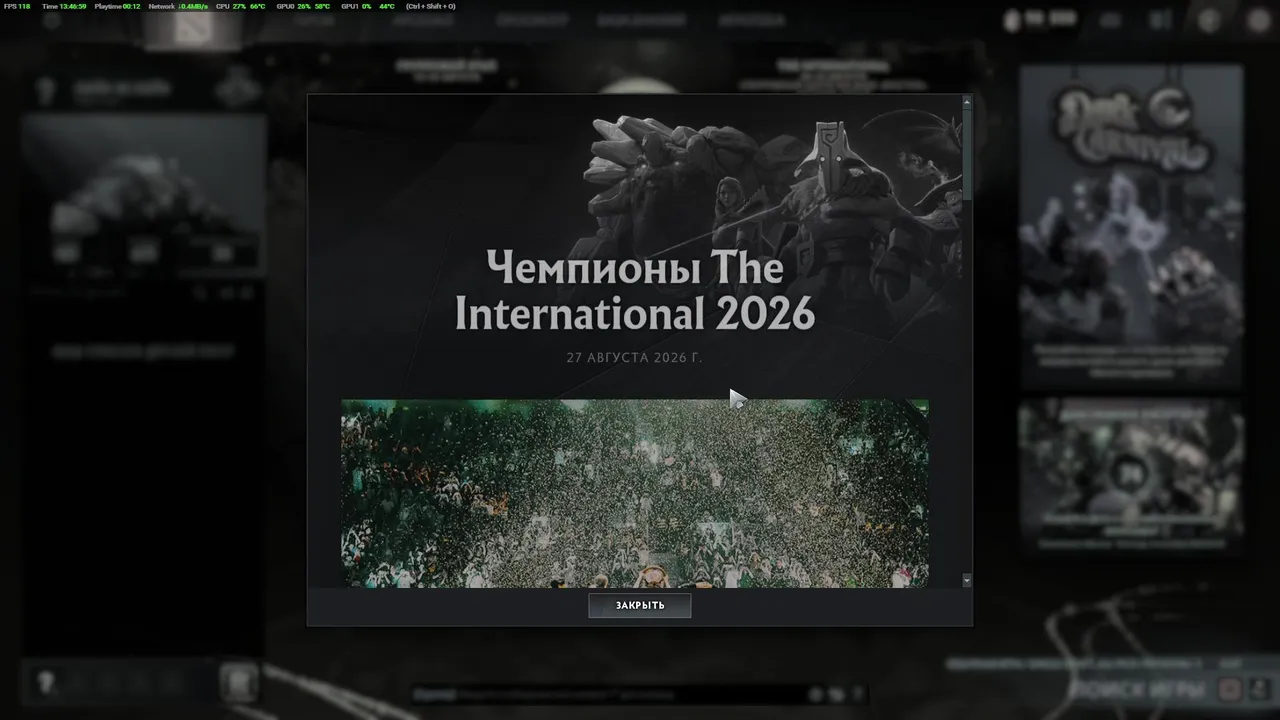Image resolution: width=1280 pixels, height=720 pixels.
Task: Open the confetti crowd photo in the article
Action: click(x=634, y=494)
